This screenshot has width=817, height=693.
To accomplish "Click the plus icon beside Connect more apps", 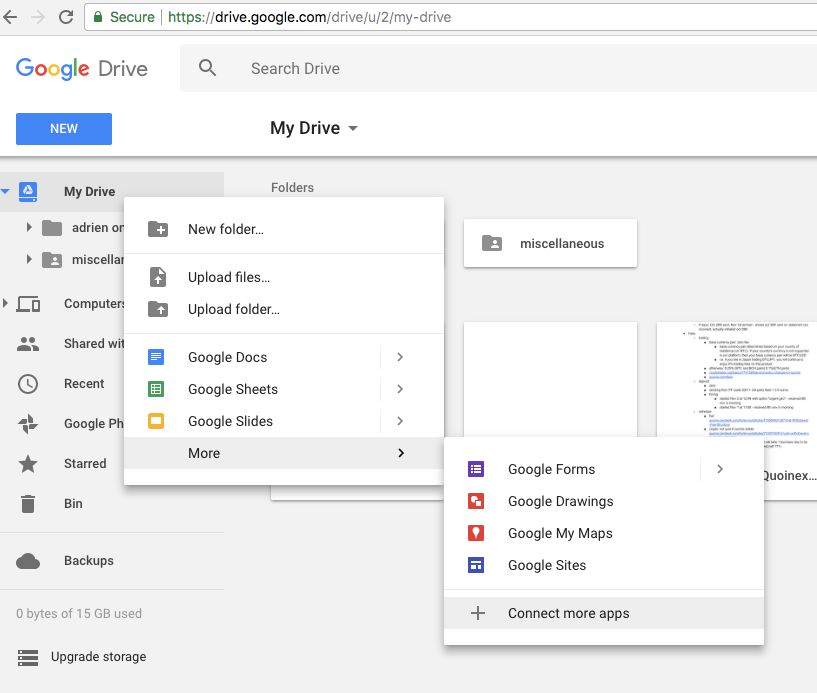I will pos(478,613).
